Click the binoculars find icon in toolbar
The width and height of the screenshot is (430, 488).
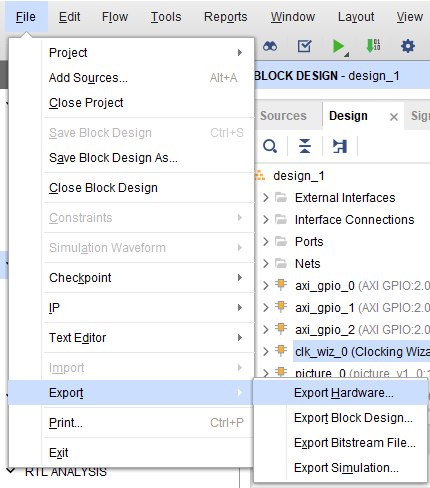270,46
